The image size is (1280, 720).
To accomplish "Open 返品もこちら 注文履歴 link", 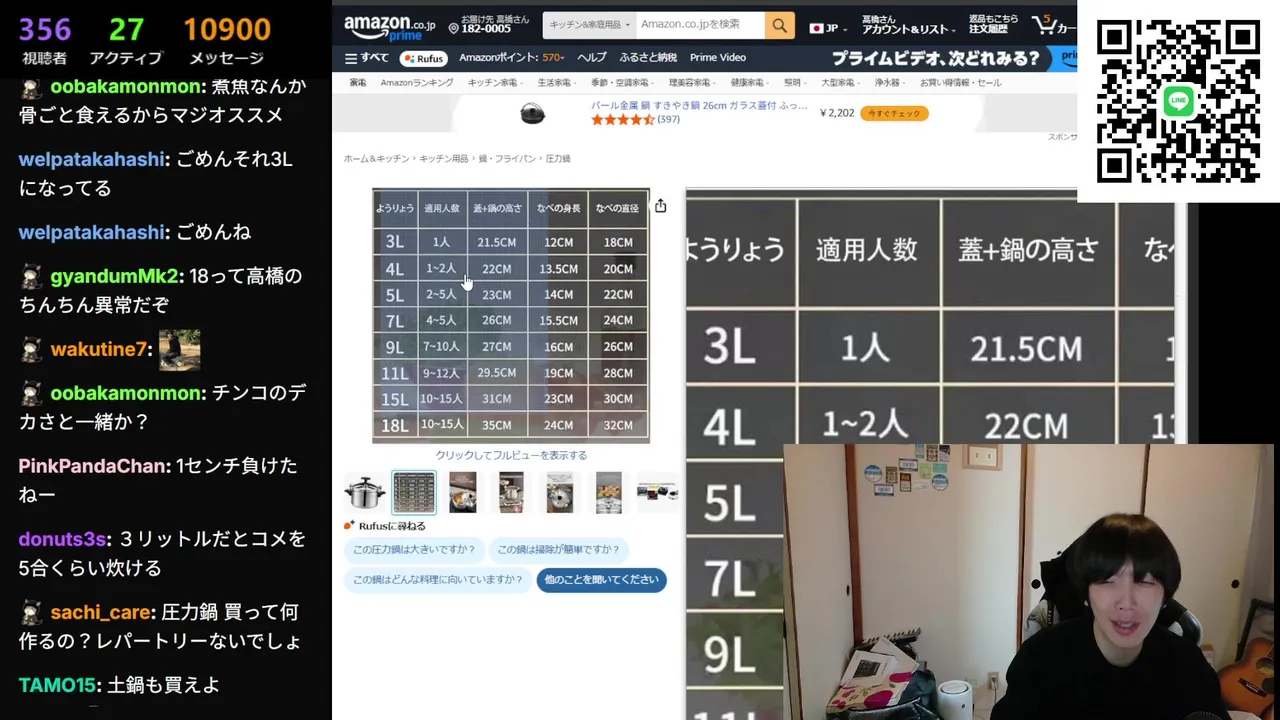I will (993, 25).
